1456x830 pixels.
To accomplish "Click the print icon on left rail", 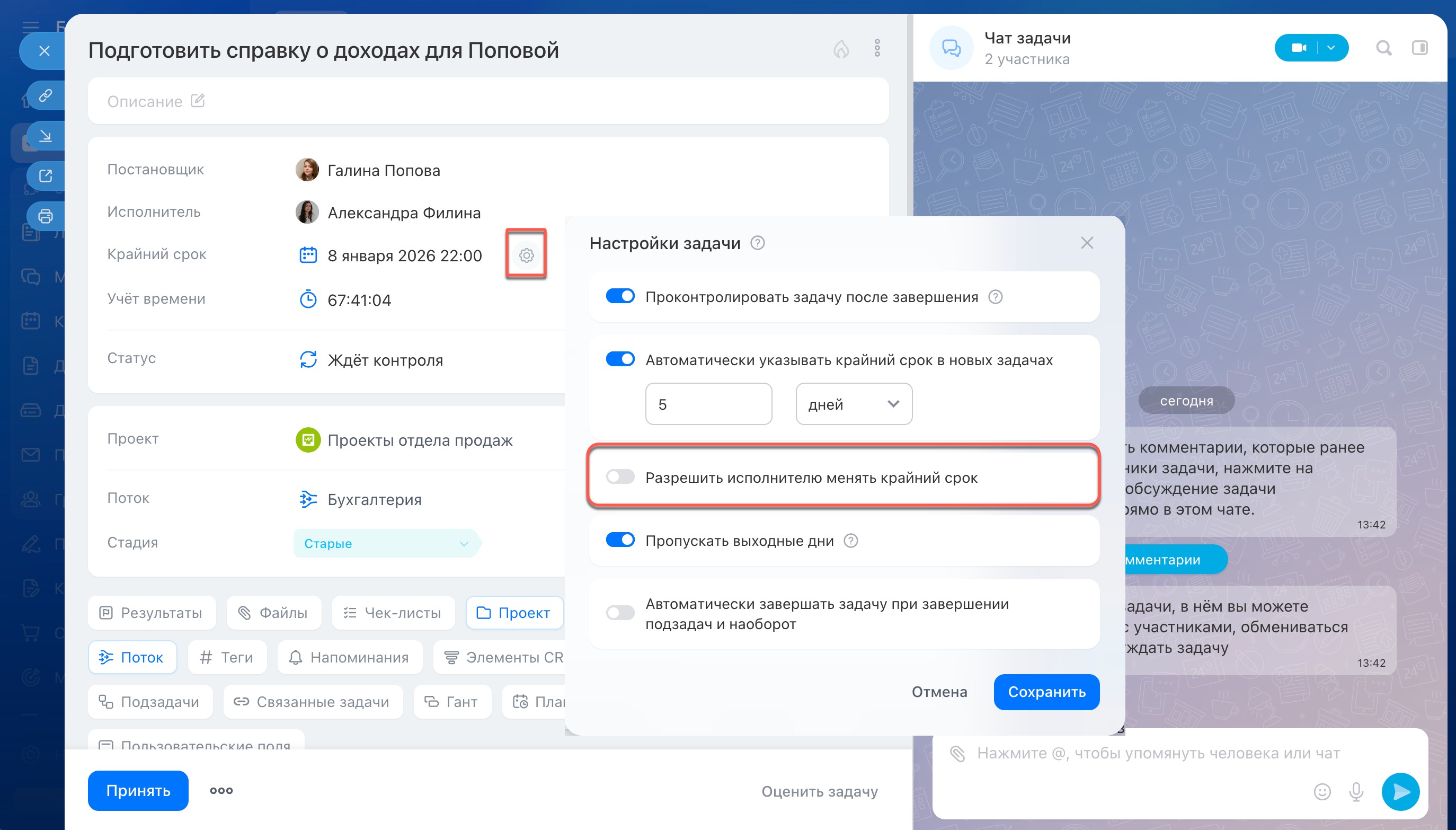I will click(46, 217).
